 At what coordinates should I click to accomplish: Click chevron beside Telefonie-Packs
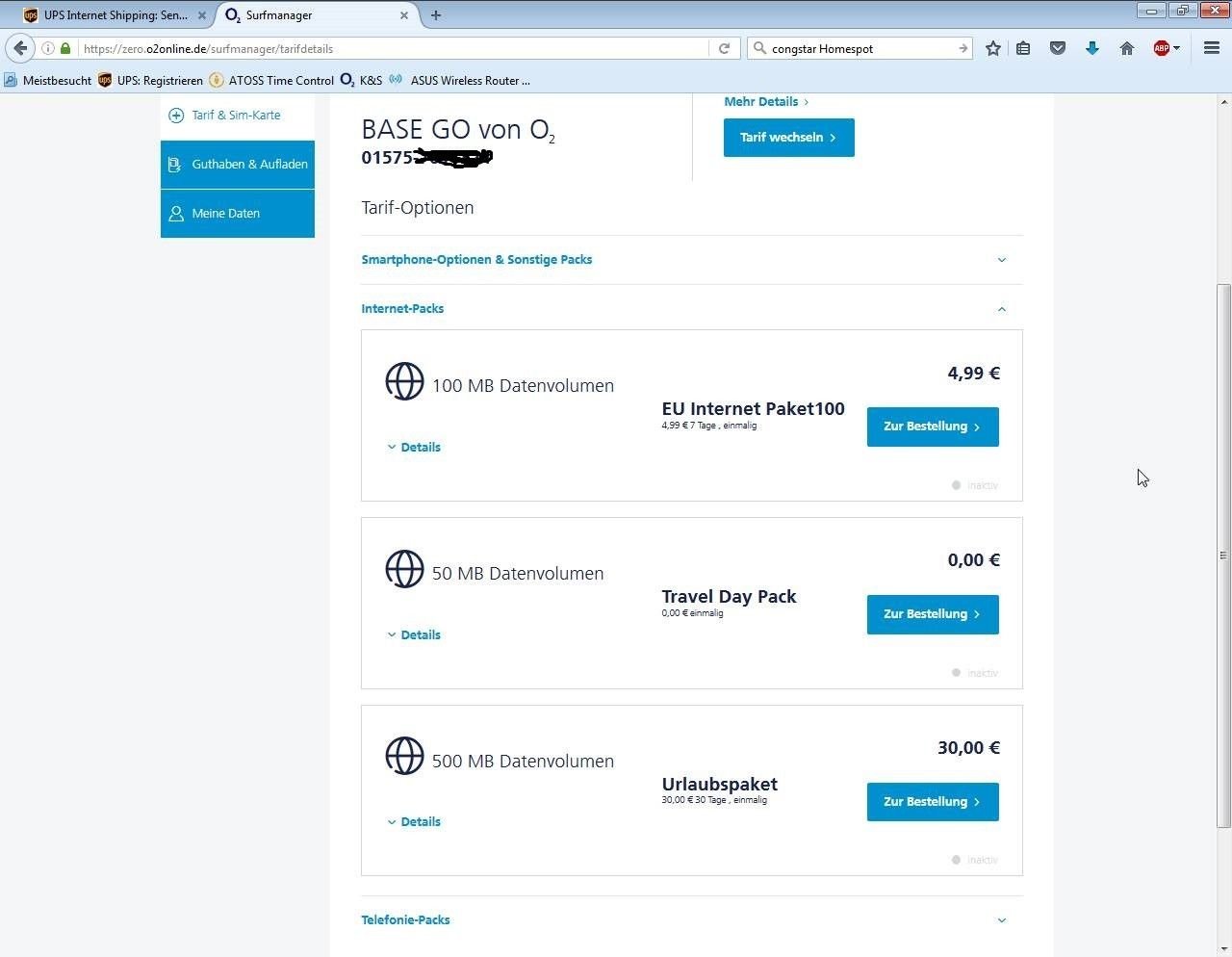click(1002, 920)
